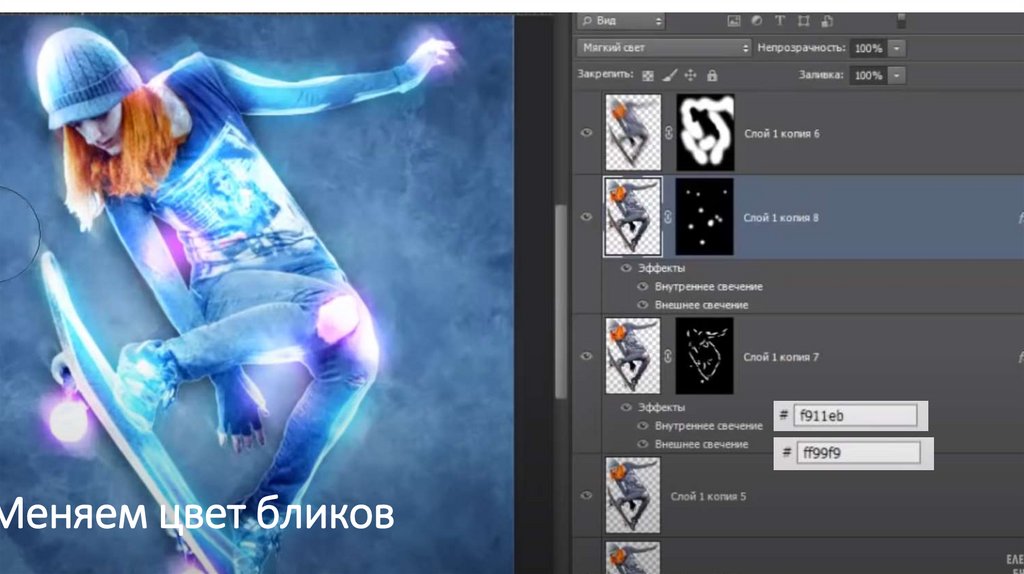This screenshot has height=574, width=1024.
Task: Select the smart object filter icon
Action: (x=827, y=21)
